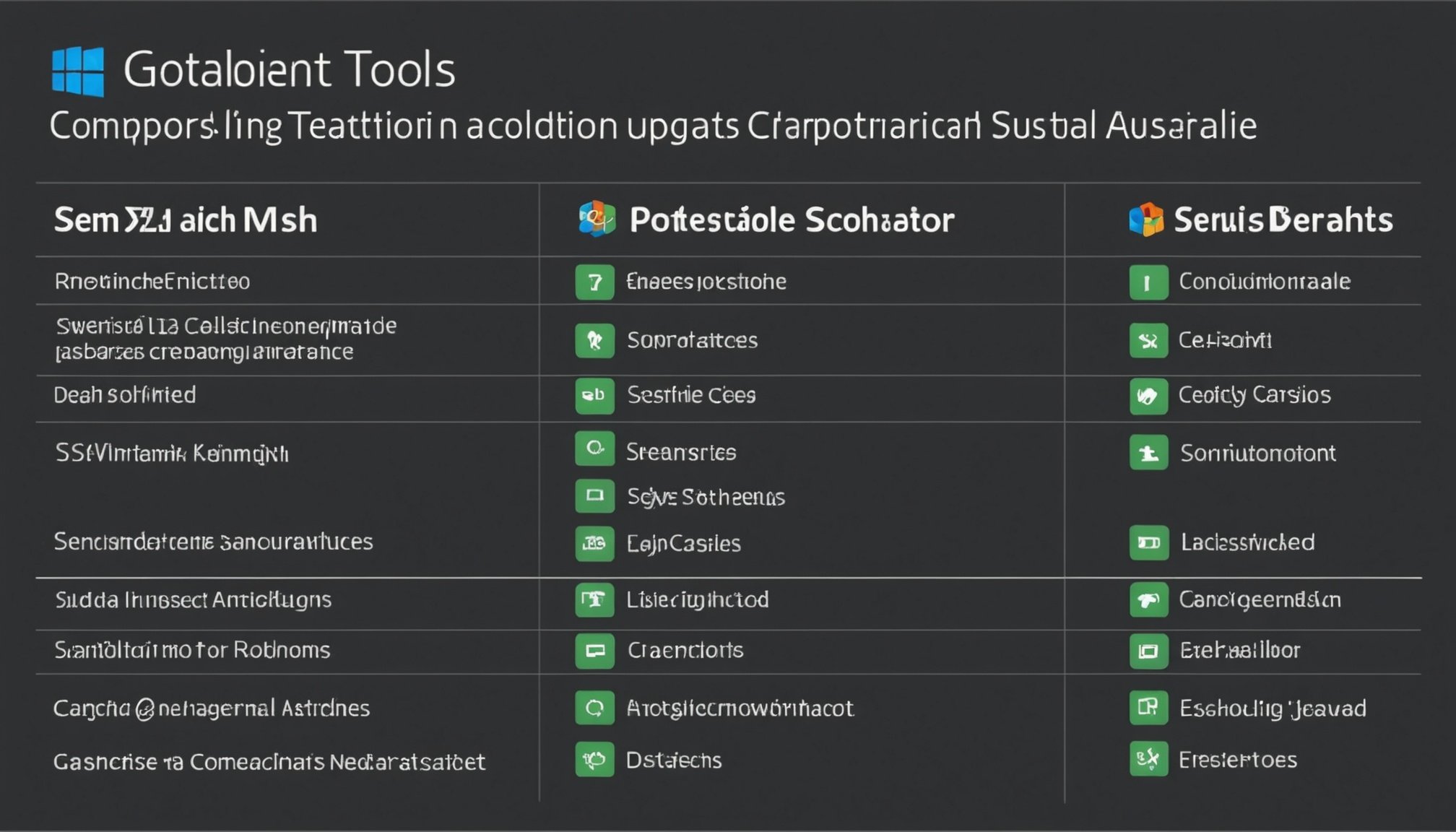Click the green icon next to Dstaechs

594,759
